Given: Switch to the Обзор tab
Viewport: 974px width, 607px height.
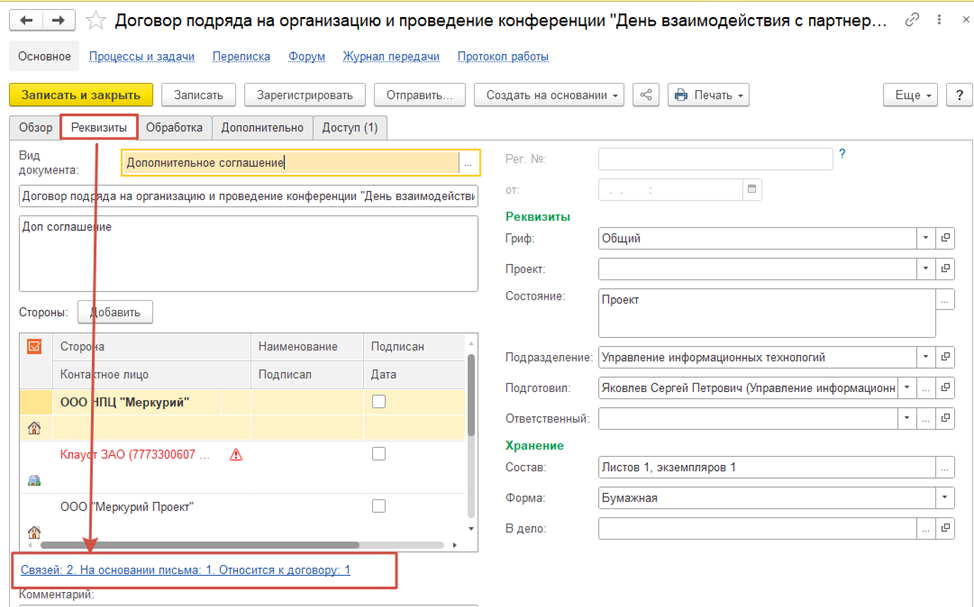Looking at the screenshot, I should pyautogui.click(x=35, y=127).
